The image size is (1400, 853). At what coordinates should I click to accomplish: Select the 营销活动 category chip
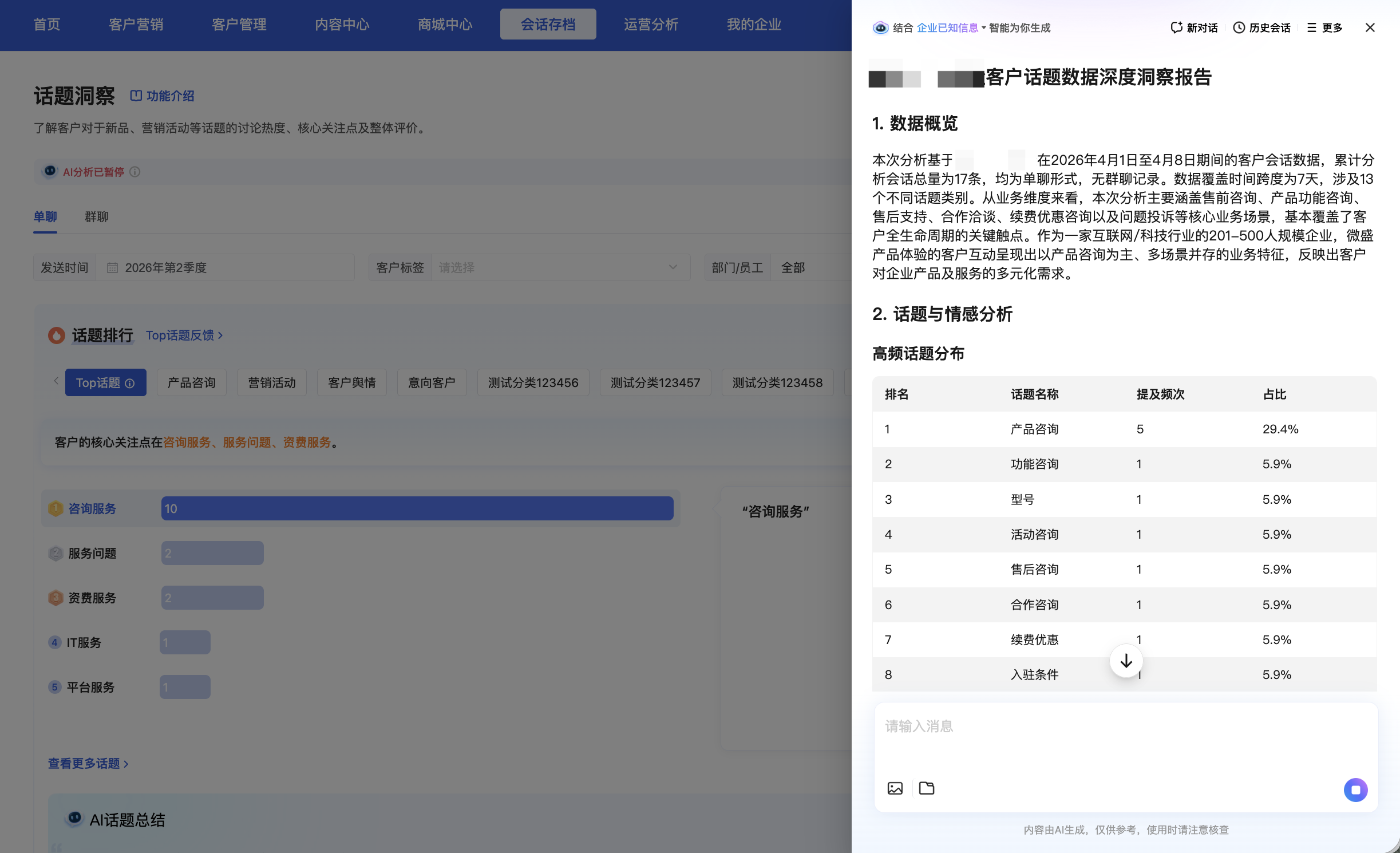[x=271, y=382]
